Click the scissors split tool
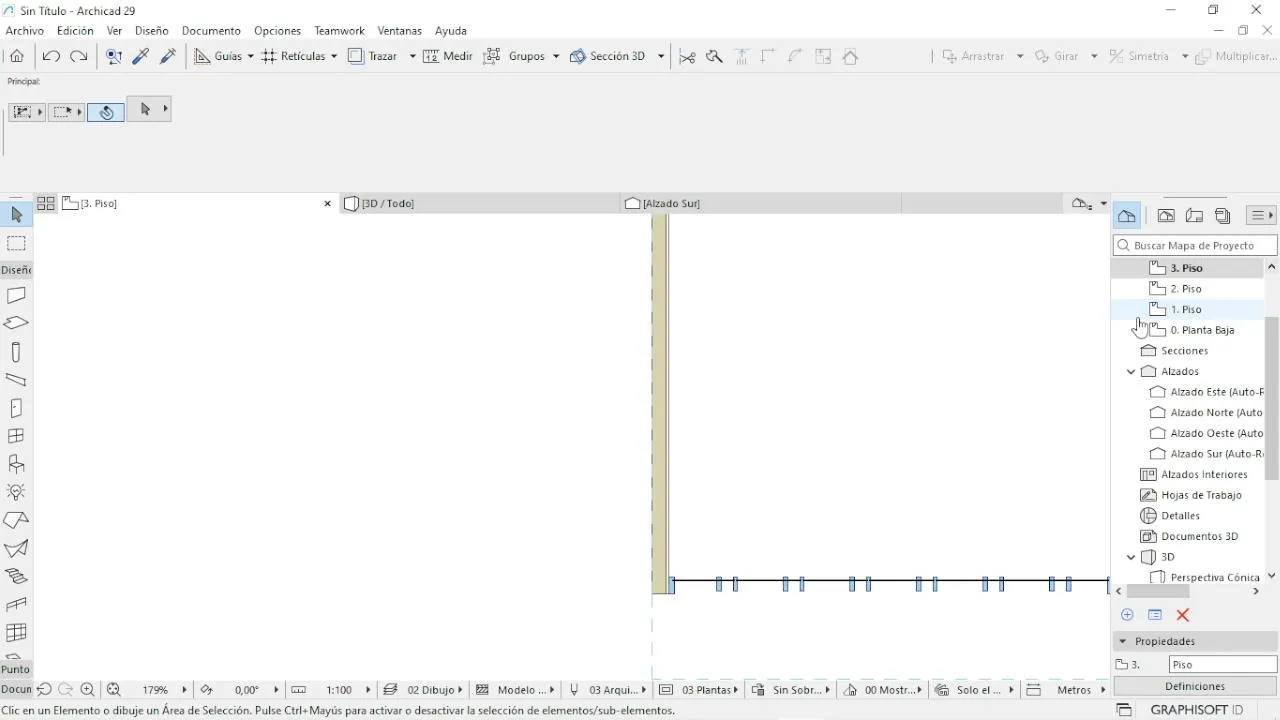 [x=687, y=57]
